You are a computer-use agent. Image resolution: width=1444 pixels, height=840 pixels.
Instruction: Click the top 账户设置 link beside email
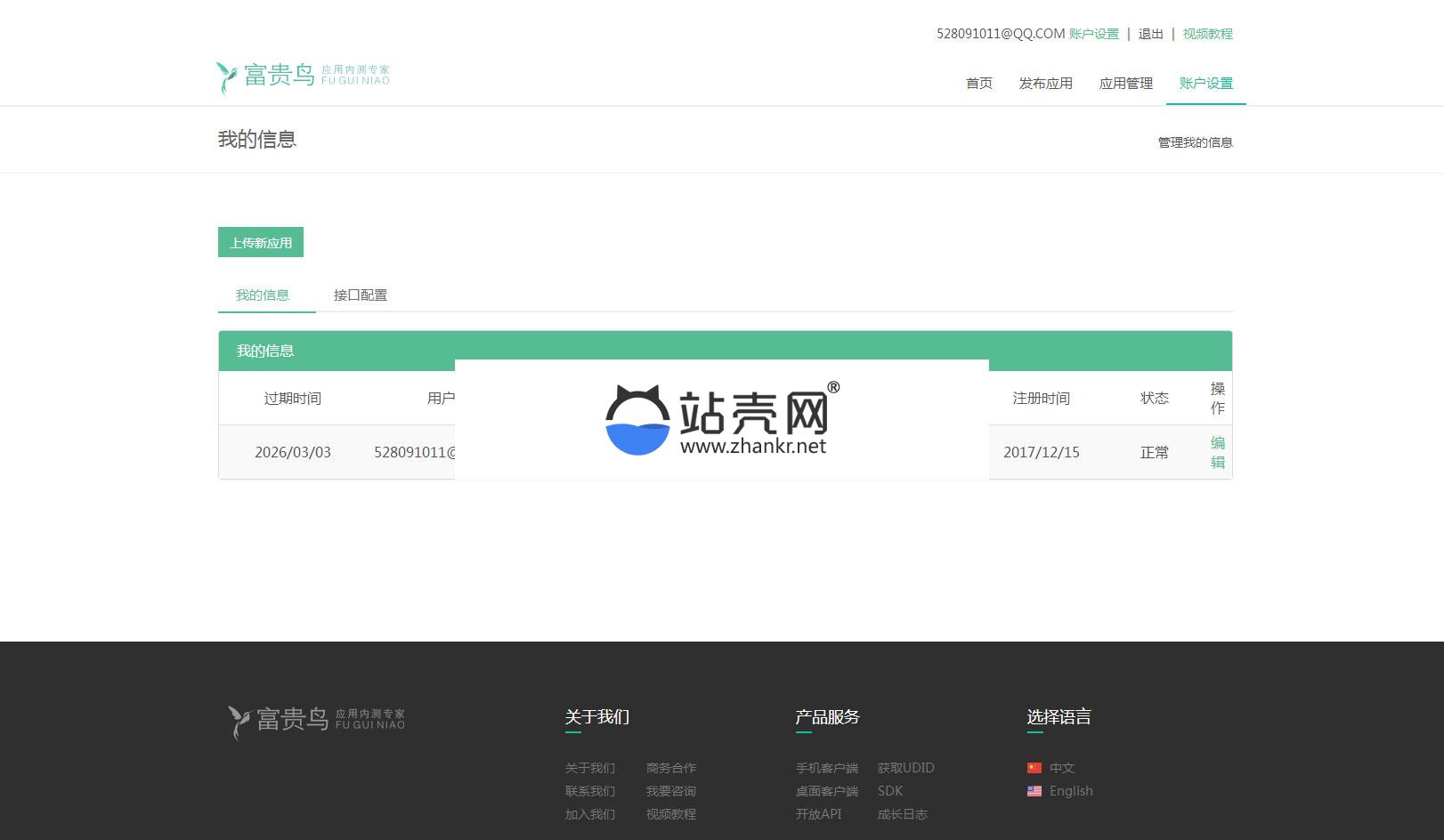click(x=1093, y=34)
